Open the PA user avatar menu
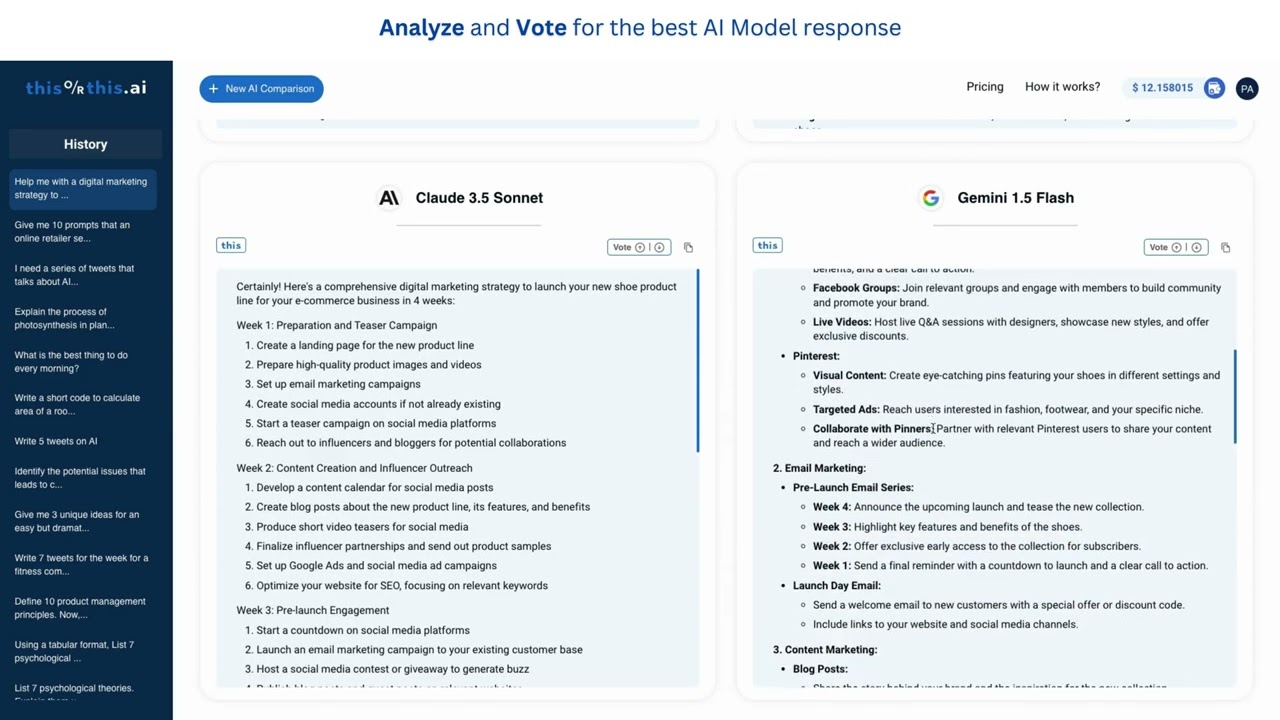Image resolution: width=1280 pixels, height=720 pixels. [x=1247, y=88]
